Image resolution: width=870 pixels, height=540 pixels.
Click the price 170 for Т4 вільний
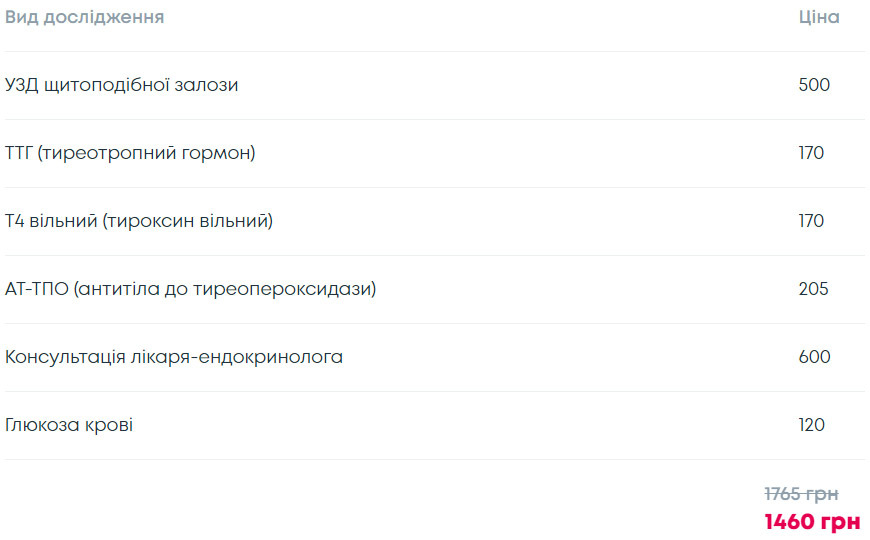click(x=811, y=221)
